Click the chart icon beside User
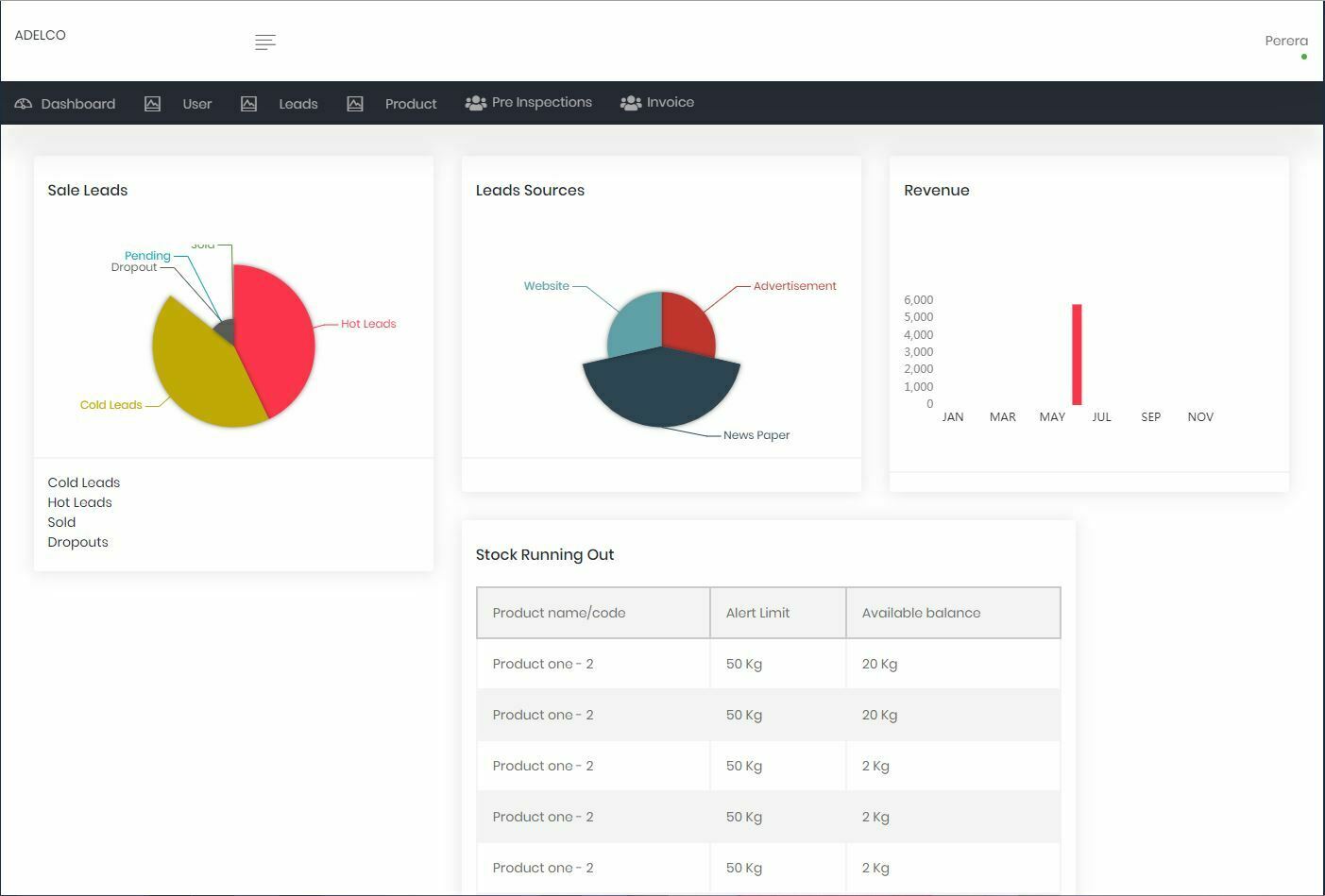Image resolution: width=1325 pixels, height=896 pixels. click(x=152, y=104)
